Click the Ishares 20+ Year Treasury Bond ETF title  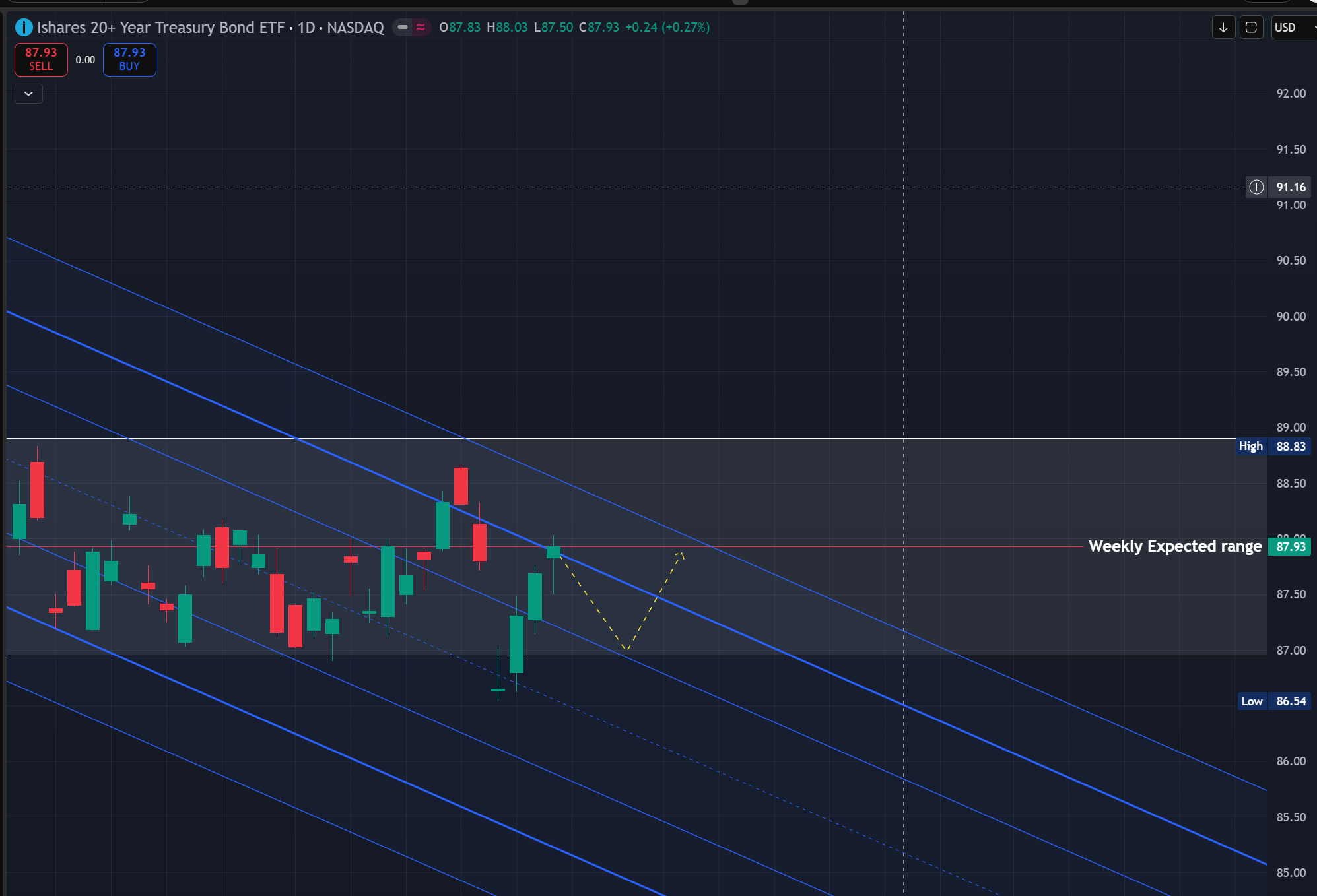[160, 28]
